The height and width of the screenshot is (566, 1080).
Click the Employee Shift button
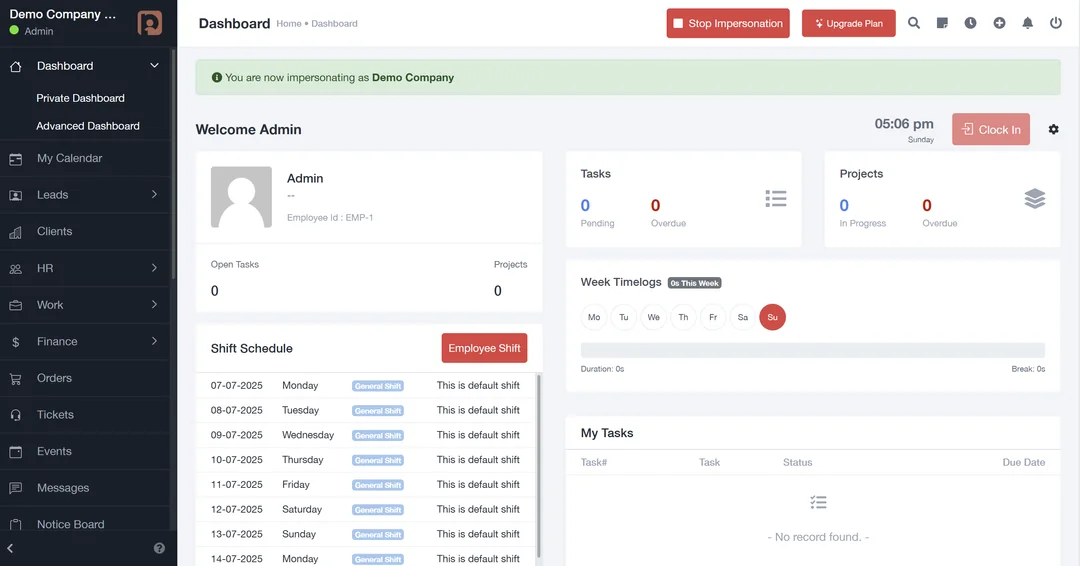(484, 348)
